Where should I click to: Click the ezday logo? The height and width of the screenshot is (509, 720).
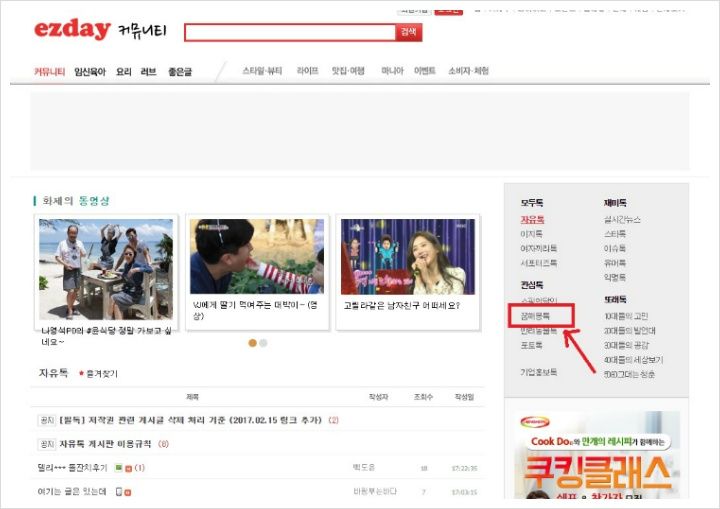point(72,29)
